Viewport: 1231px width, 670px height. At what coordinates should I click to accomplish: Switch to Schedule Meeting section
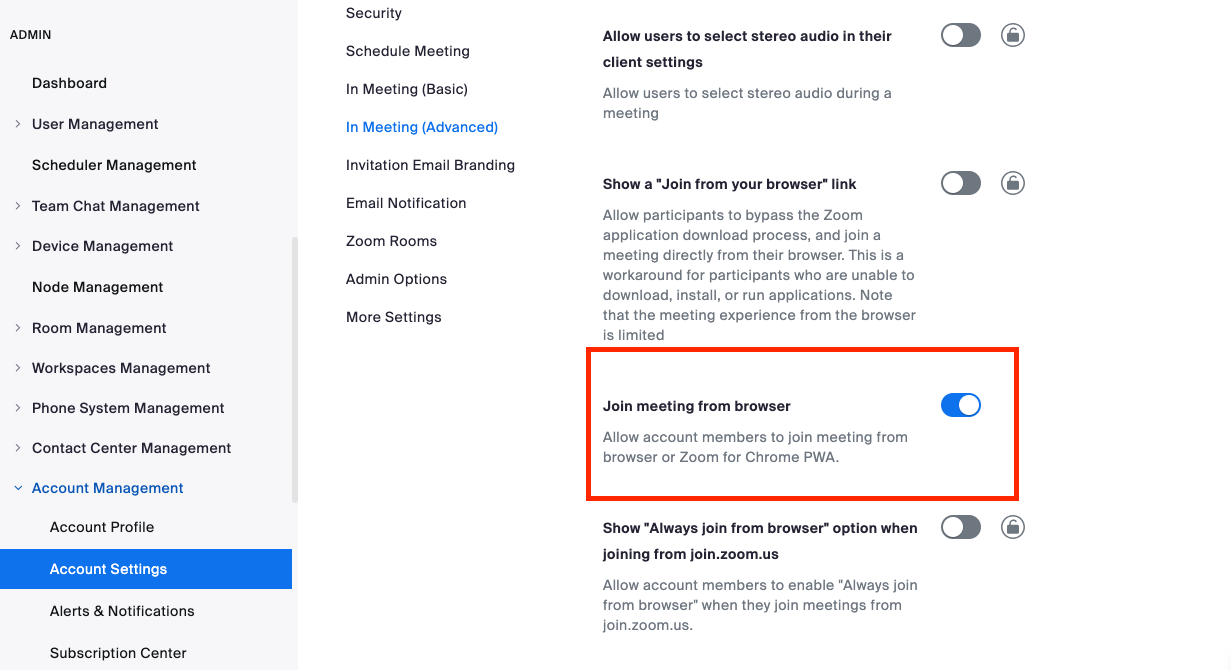[x=408, y=51]
